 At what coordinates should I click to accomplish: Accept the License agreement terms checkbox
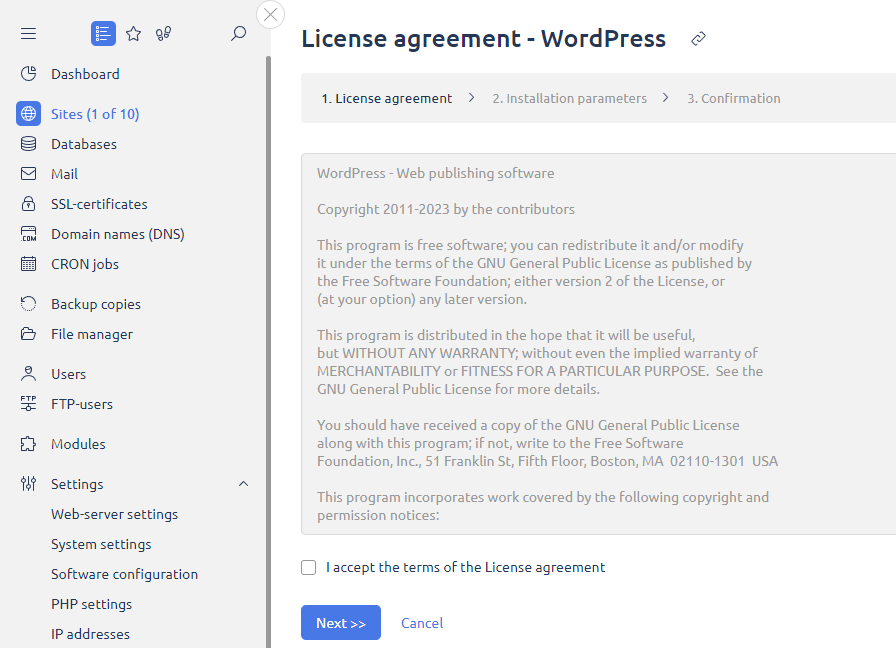pos(309,568)
